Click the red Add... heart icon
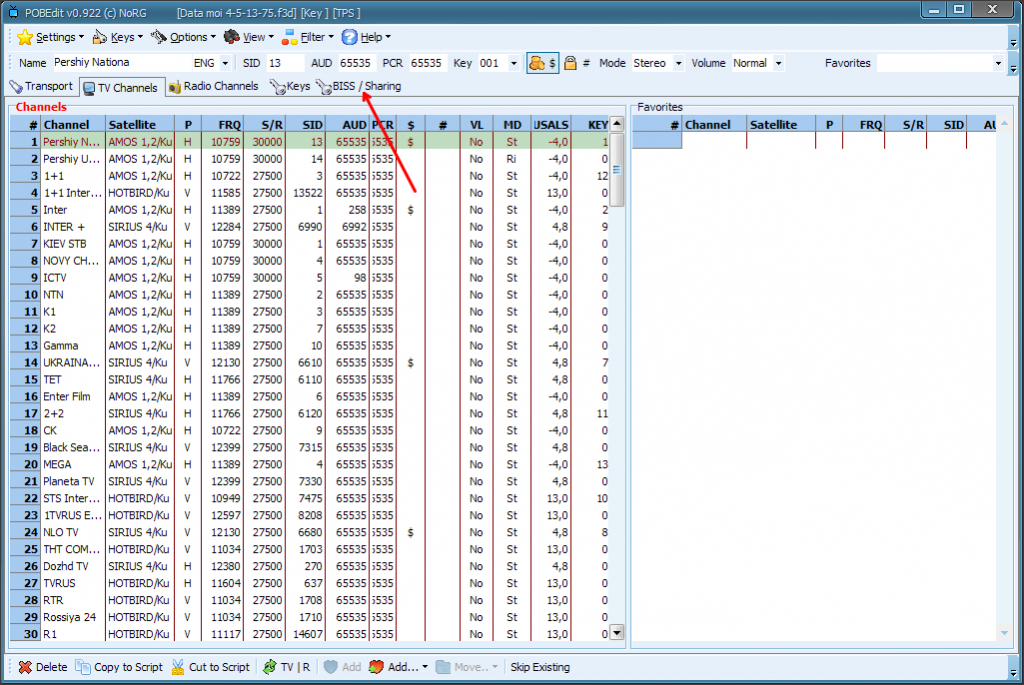This screenshot has width=1024, height=685. point(376,667)
